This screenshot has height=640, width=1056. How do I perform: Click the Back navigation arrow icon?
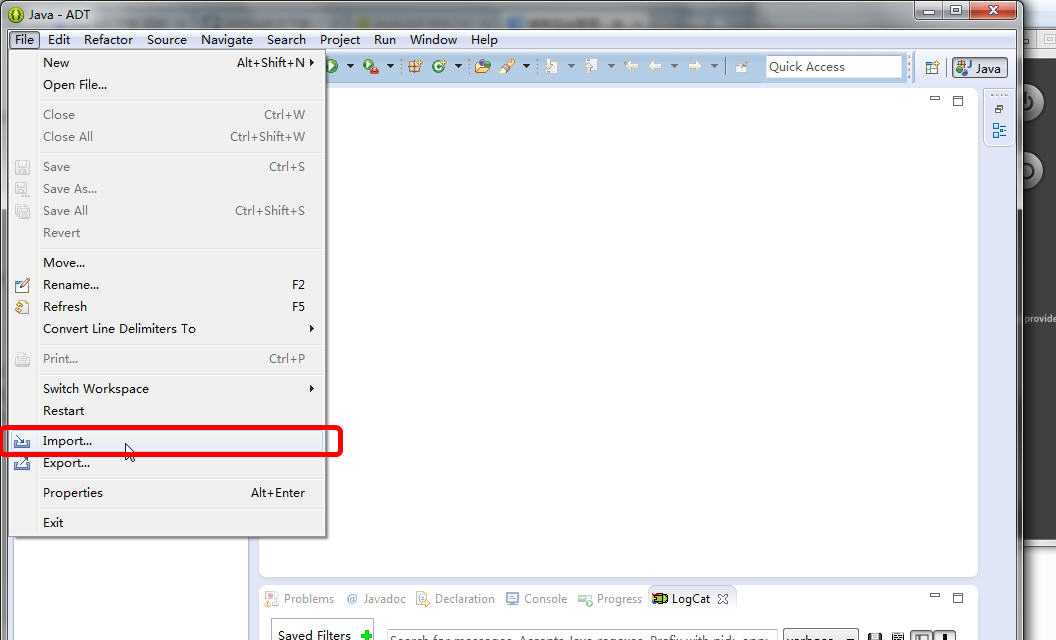click(655, 66)
